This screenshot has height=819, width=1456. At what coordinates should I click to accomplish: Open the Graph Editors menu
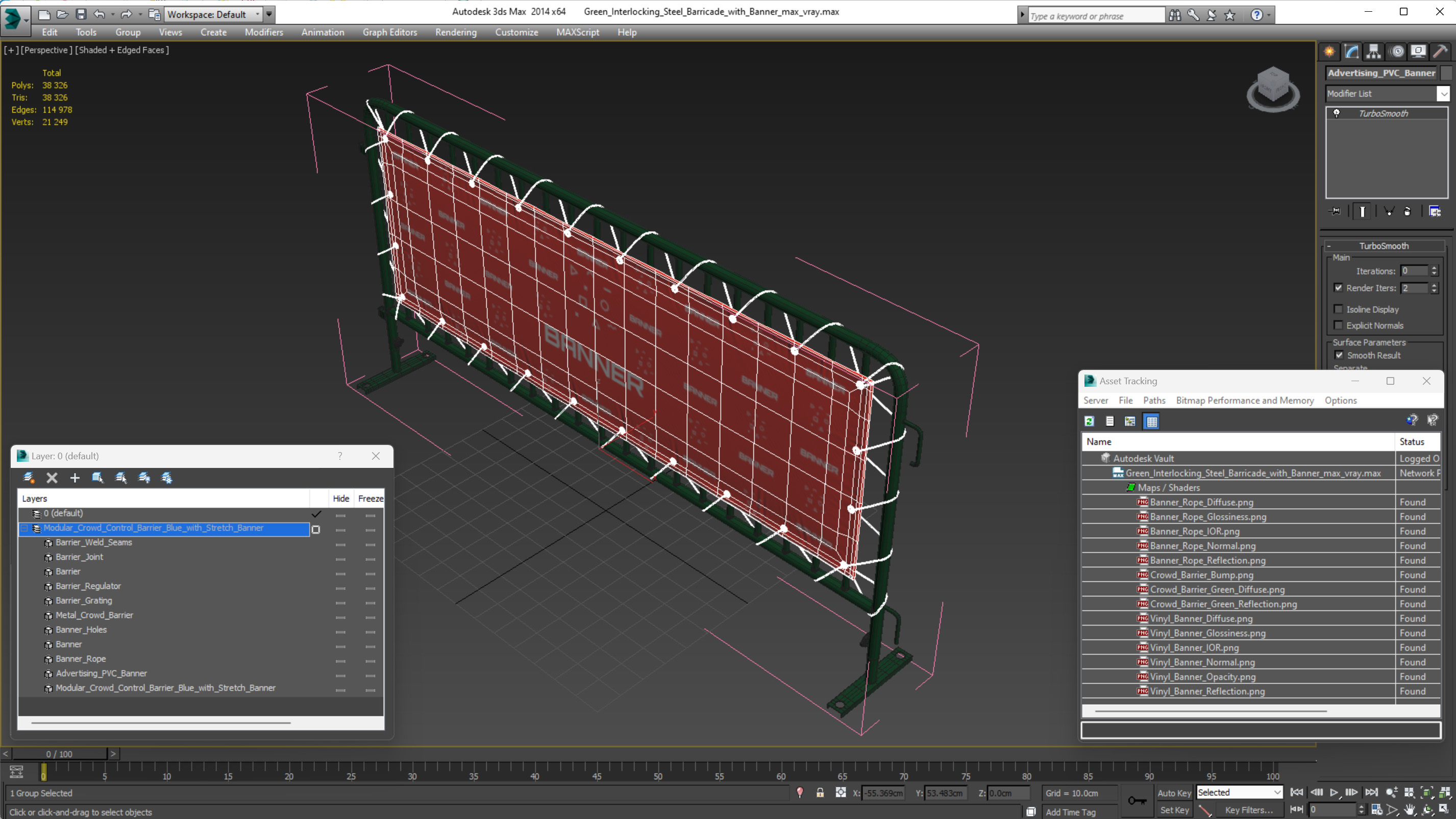click(x=389, y=32)
